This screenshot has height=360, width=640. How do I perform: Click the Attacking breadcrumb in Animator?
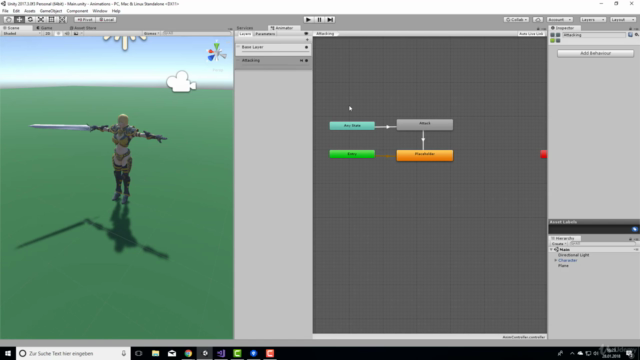325,33
